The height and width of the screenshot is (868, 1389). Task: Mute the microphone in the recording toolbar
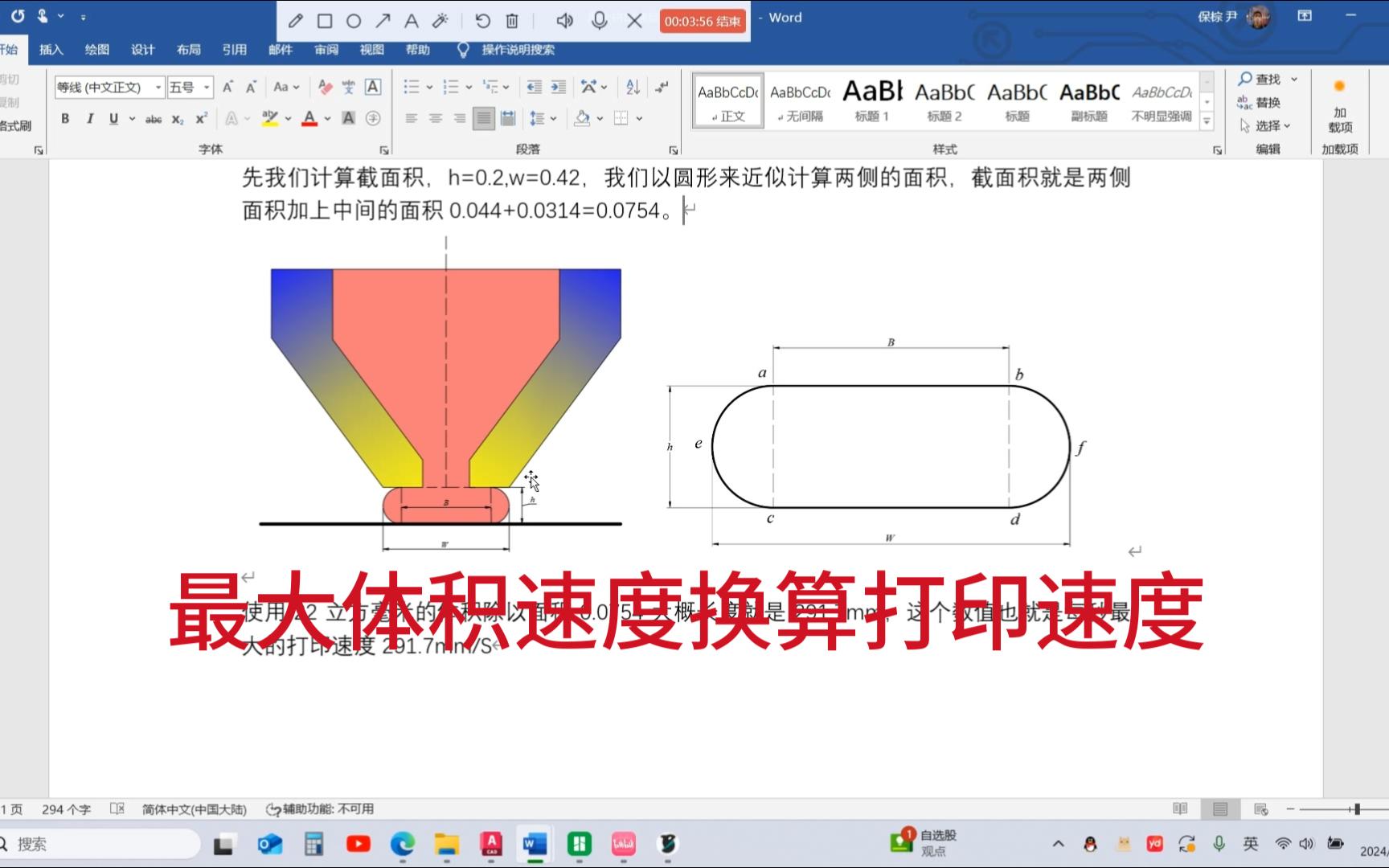600,21
